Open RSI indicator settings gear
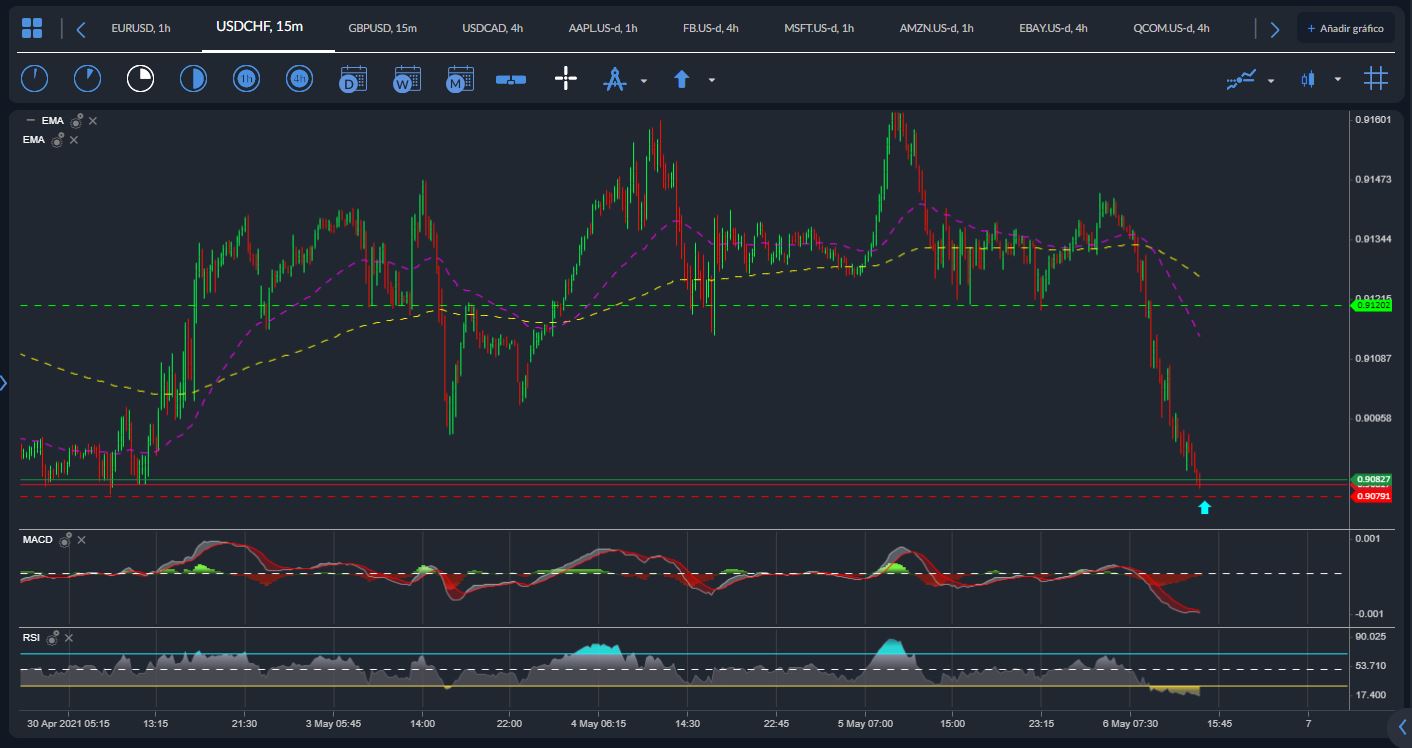Screen dimensions: 1412x748 coord(53,637)
